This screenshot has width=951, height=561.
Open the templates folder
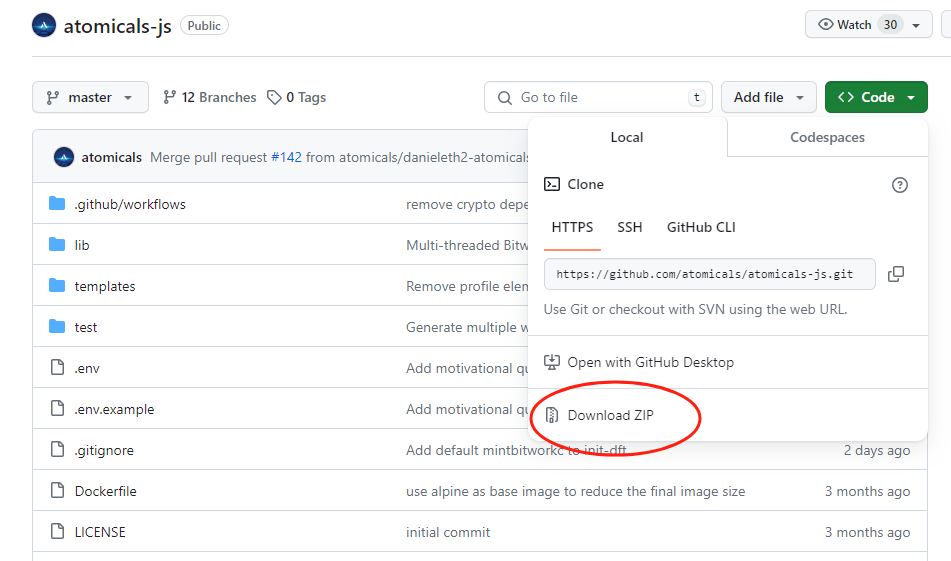pos(105,286)
